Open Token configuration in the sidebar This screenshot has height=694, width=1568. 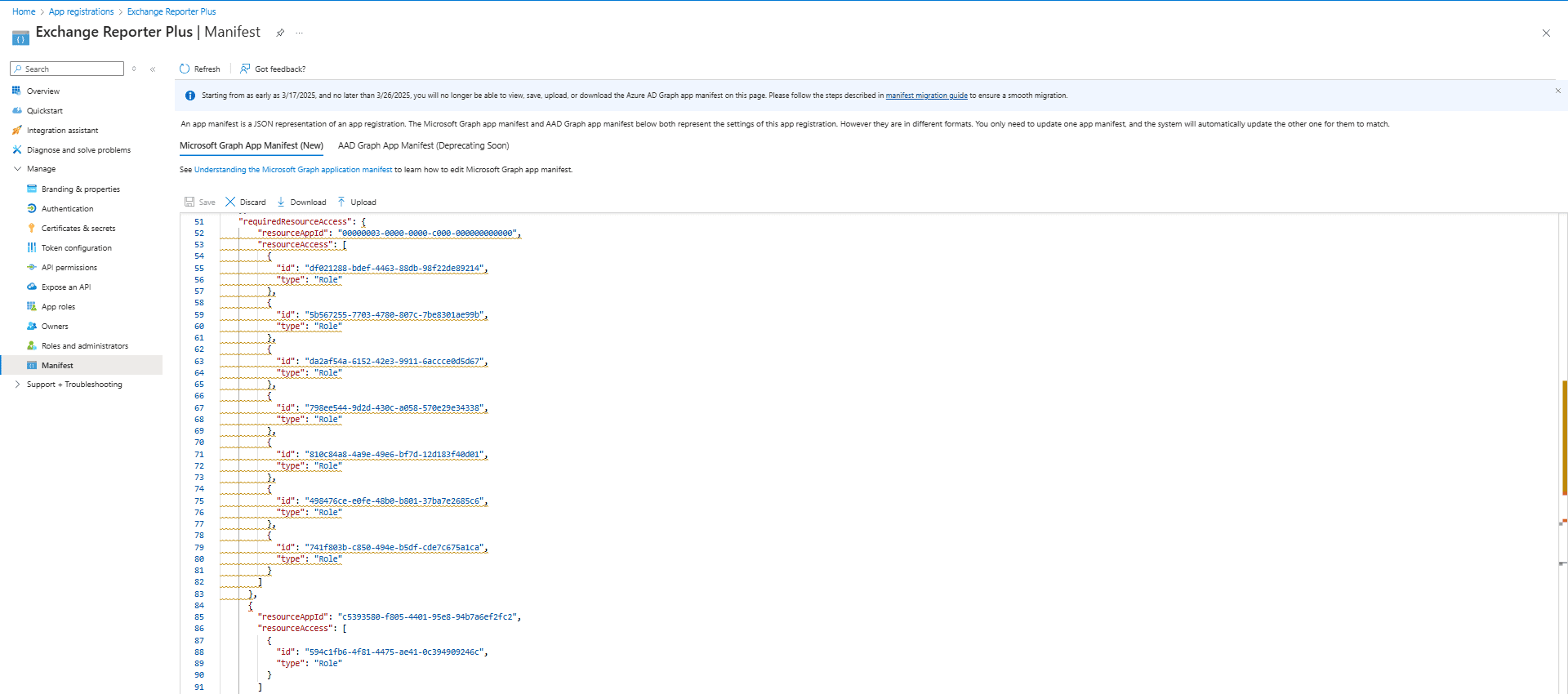[77, 248]
